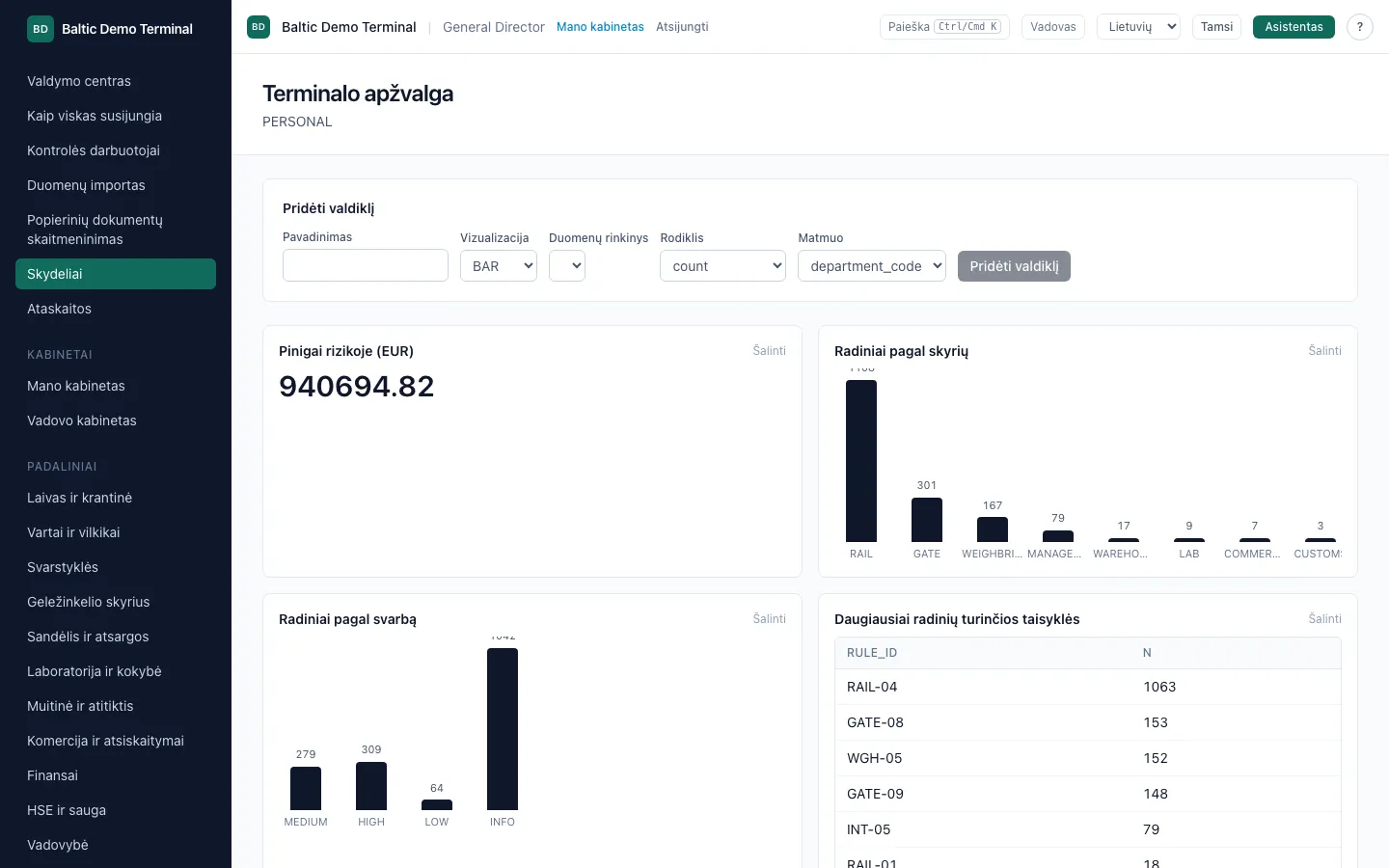Click the BD logo badge in the top header
Image resolution: width=1389 pixels, height=868 pixels.
pos(259,27)
